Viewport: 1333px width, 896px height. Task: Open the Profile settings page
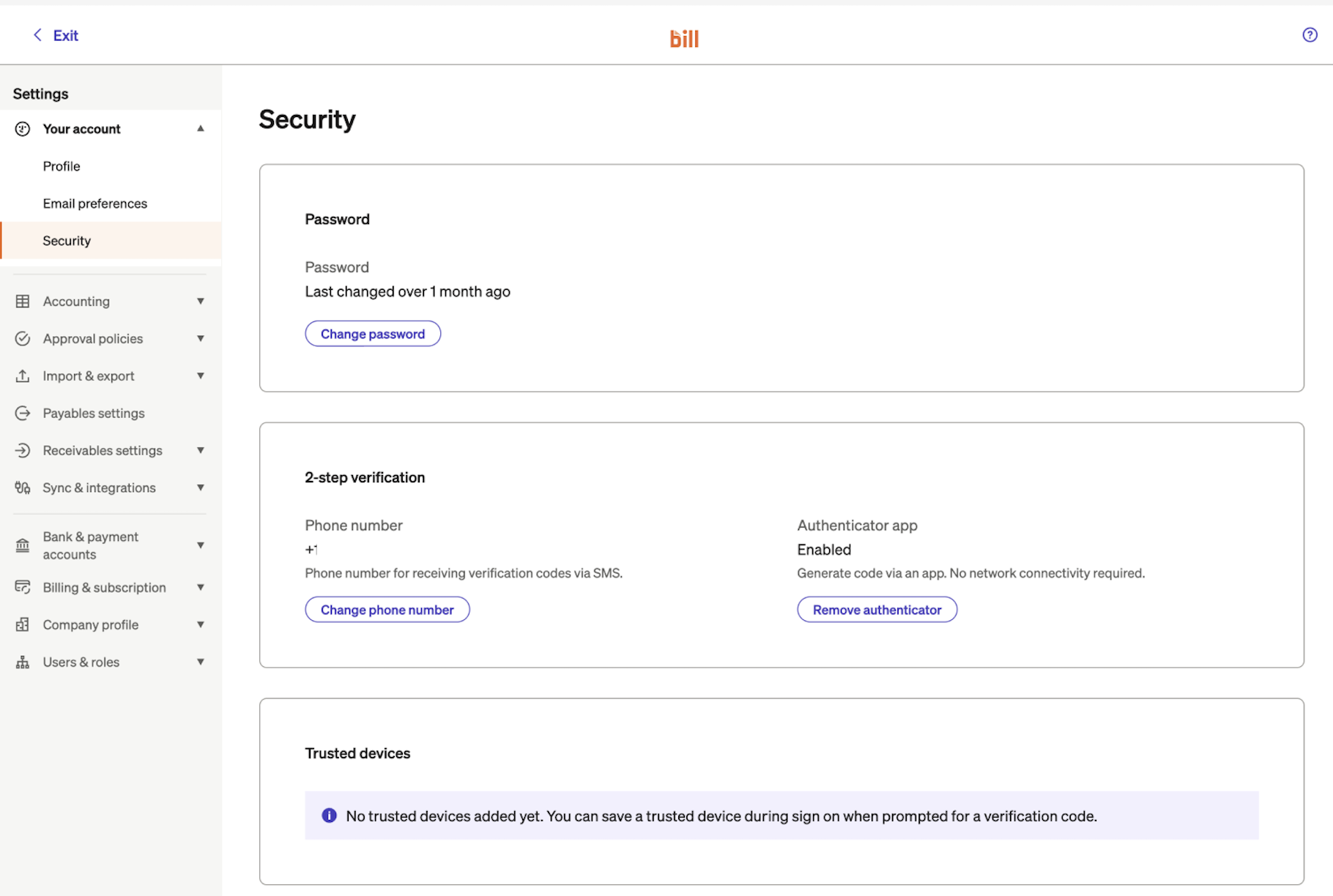(62, 166)
